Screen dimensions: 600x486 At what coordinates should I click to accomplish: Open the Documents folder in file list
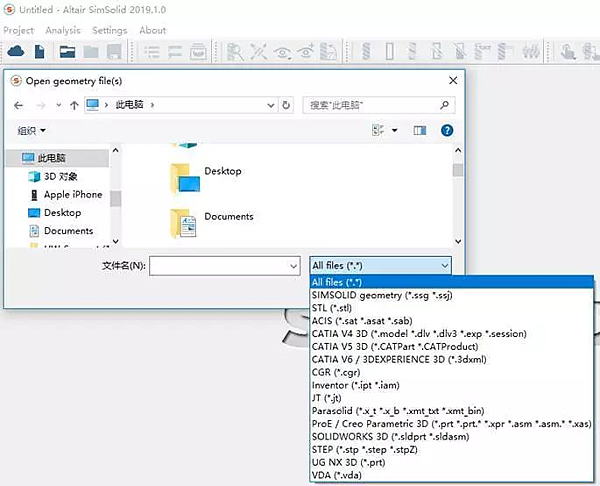[212, 223]
